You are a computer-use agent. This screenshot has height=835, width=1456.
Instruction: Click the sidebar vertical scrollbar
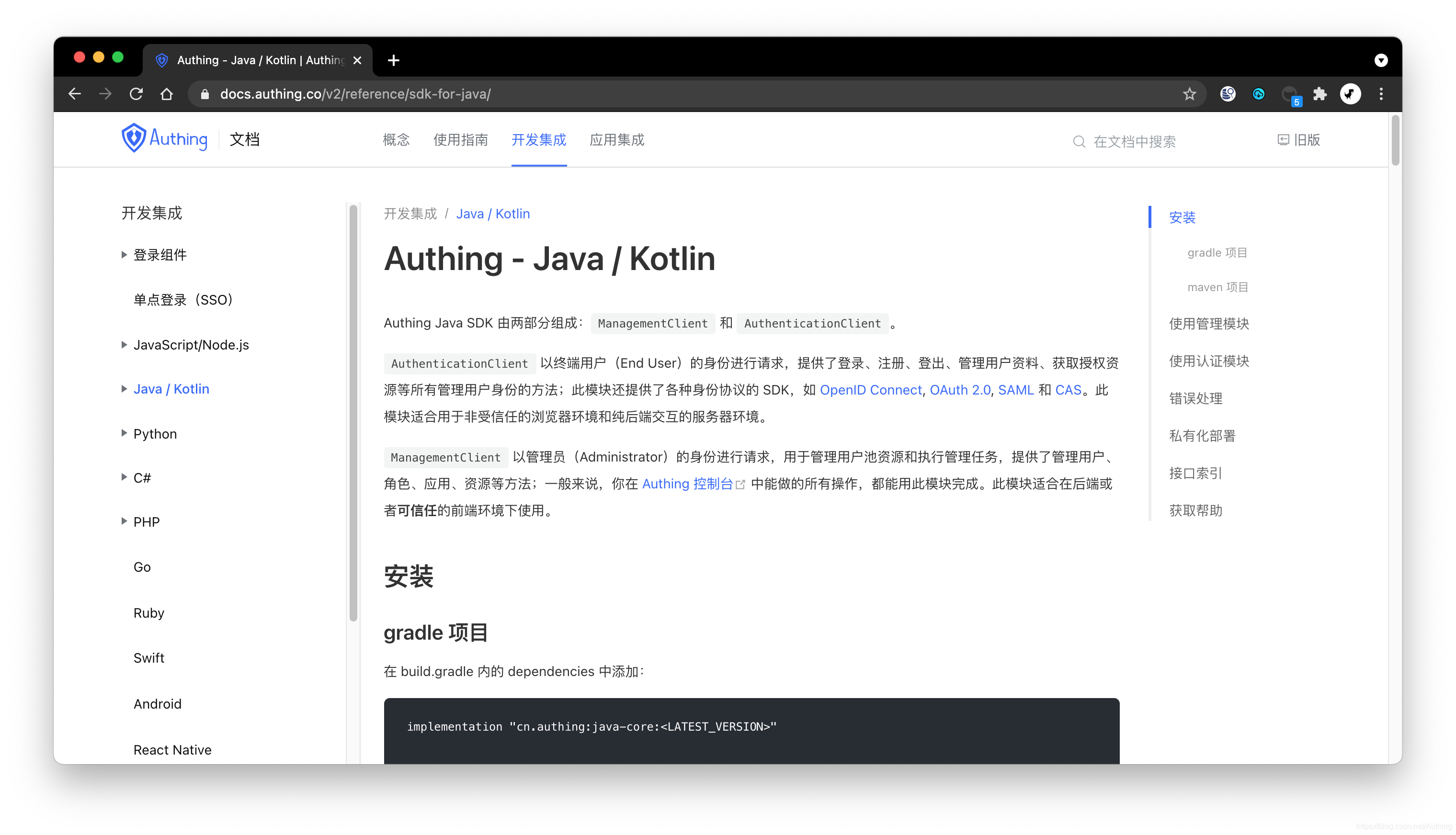353,413
